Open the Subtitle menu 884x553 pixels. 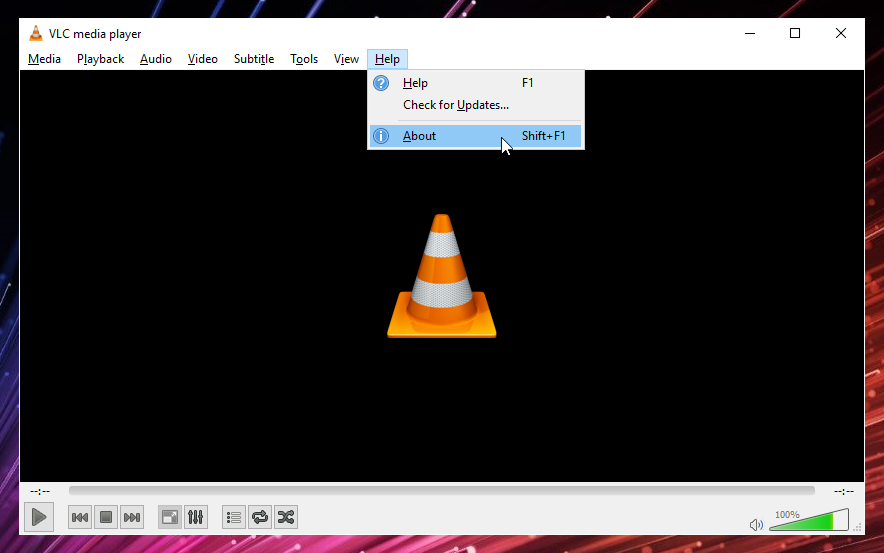click(x=254, y=59)
